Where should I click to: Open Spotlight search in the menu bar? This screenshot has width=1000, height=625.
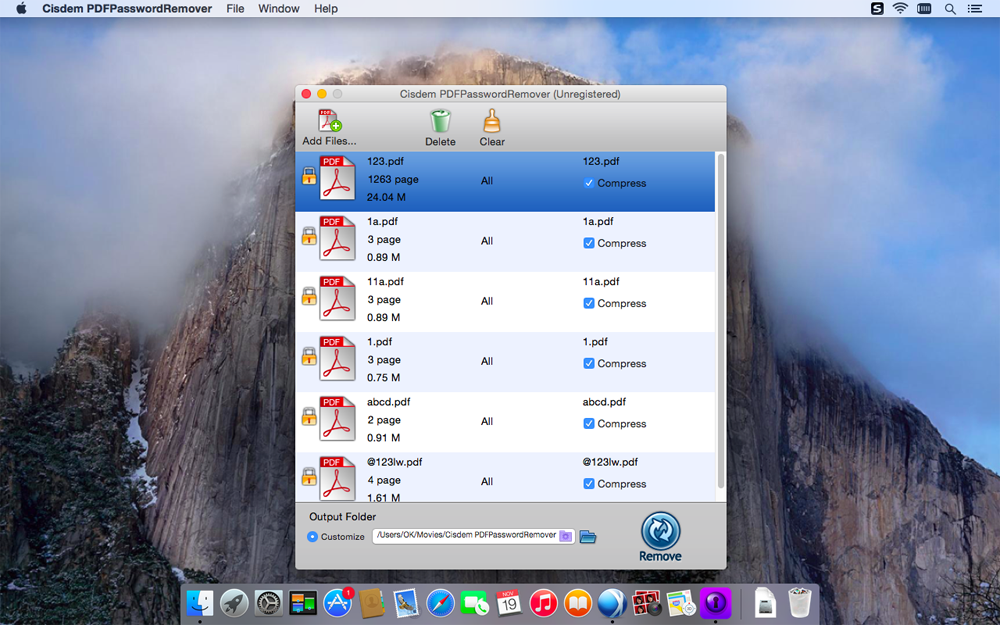pyautogui.click(x=950, y=9)
